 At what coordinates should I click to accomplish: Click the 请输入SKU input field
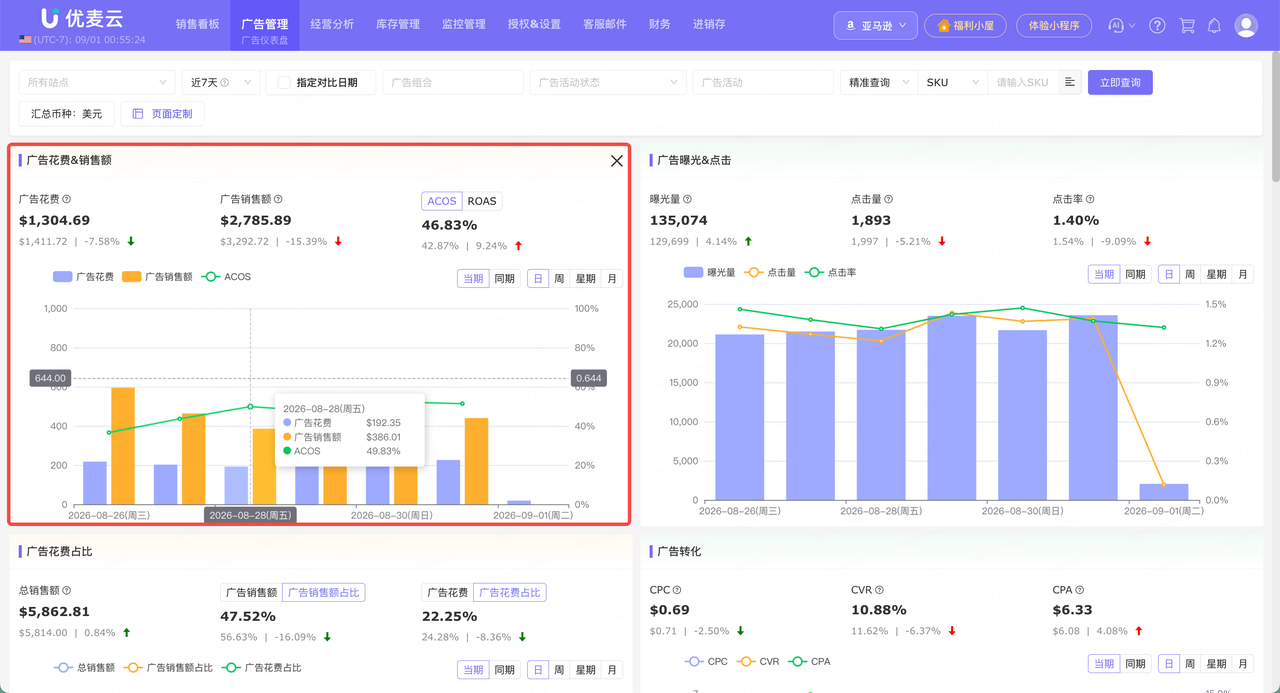pyautogui.click(x=1023, y=82)
